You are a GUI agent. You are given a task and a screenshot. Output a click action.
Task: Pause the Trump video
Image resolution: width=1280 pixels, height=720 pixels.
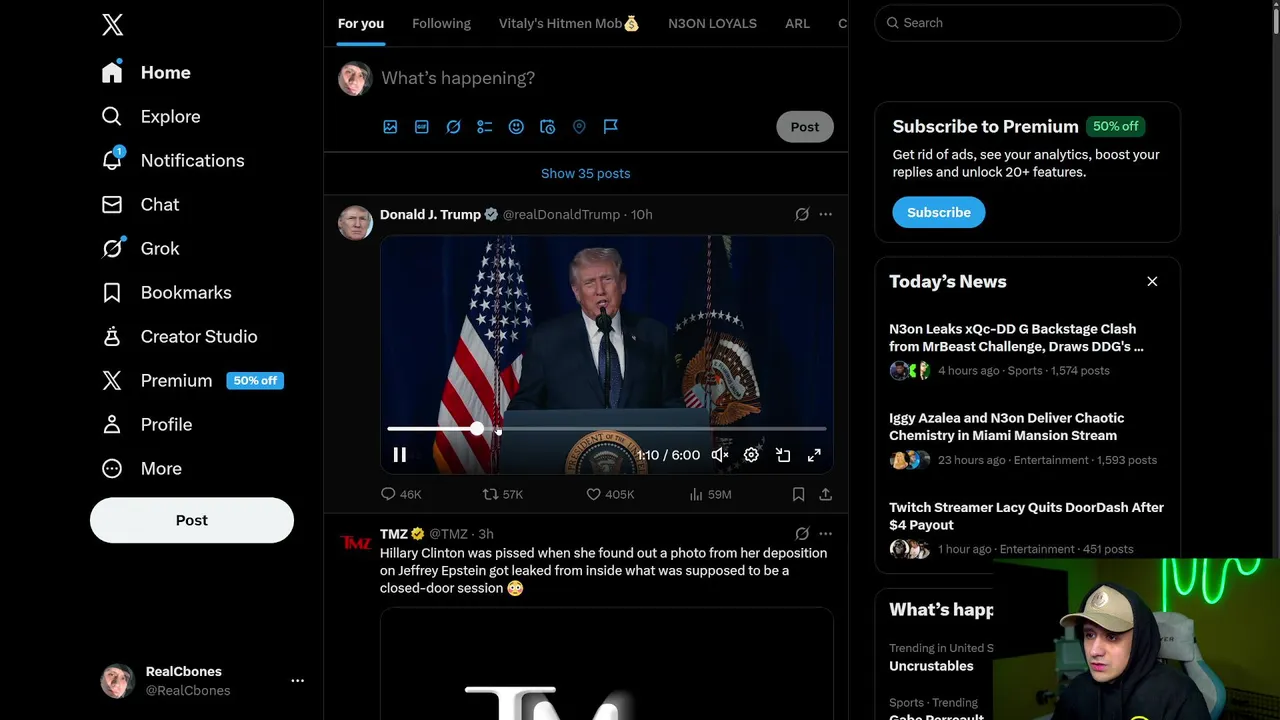pos(399,455)
